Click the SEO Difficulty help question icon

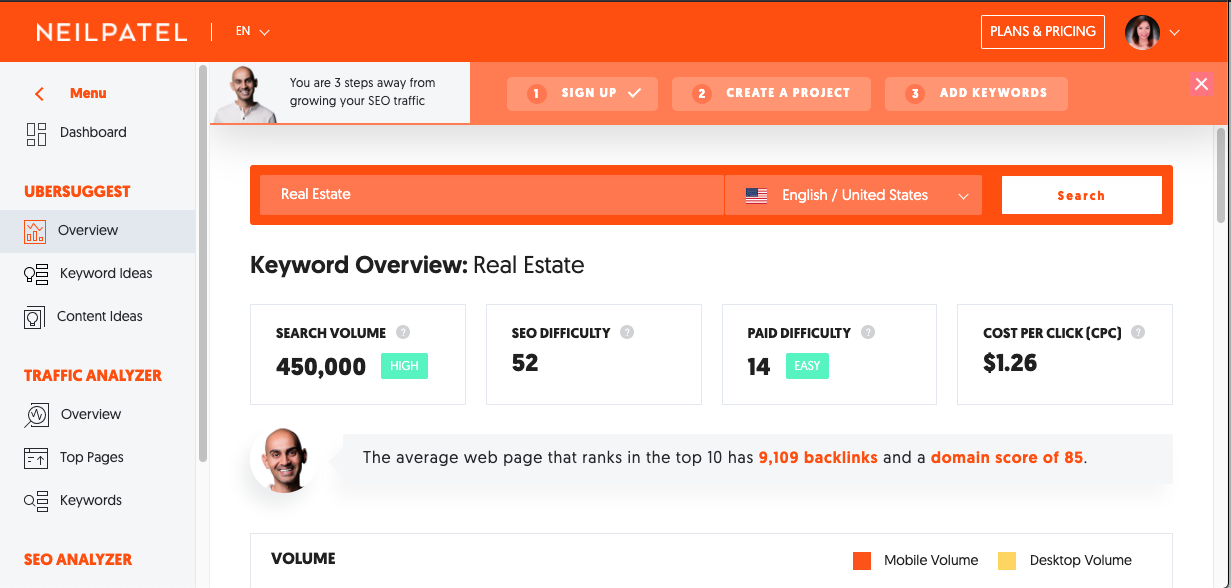point(627,333)
